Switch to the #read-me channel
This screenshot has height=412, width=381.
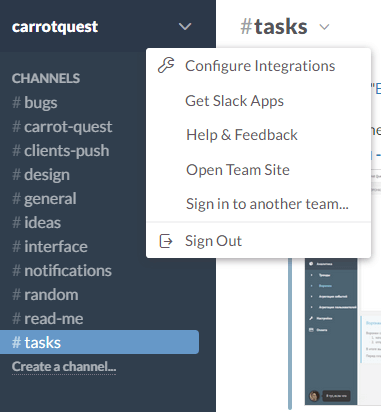click(x=48, y=319)
